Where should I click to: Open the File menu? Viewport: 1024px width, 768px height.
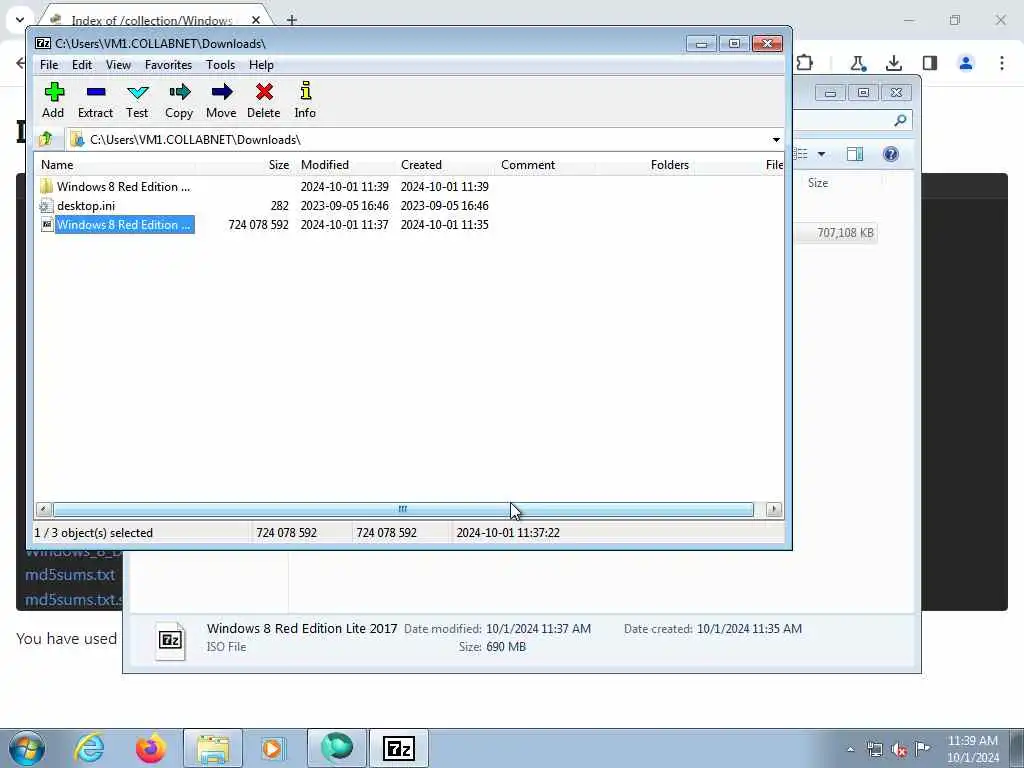tap(49, 65)
